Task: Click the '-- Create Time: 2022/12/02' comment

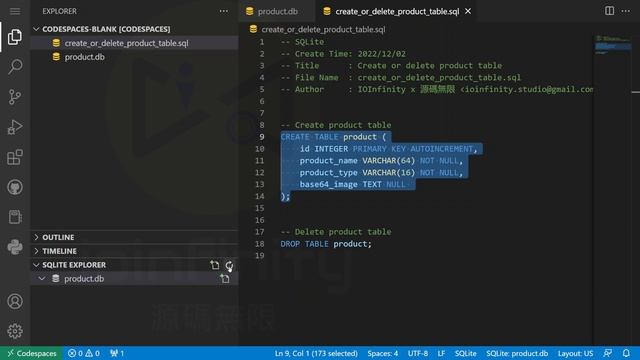Action: coord(343,54)
